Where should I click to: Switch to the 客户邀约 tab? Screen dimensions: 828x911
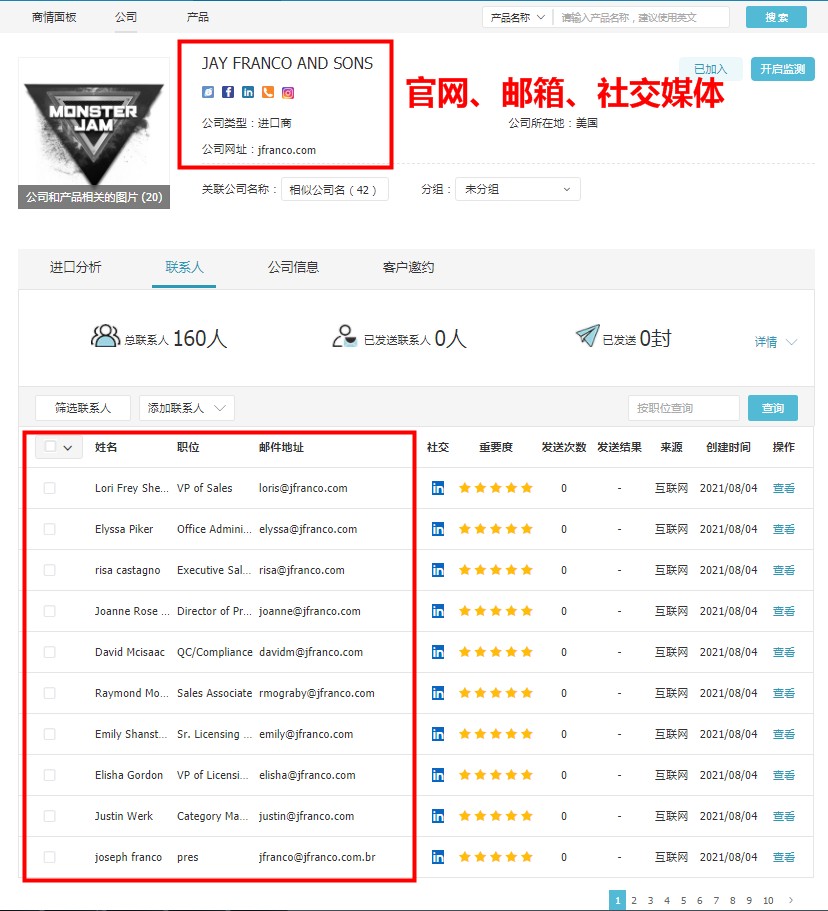click(408, 267)
